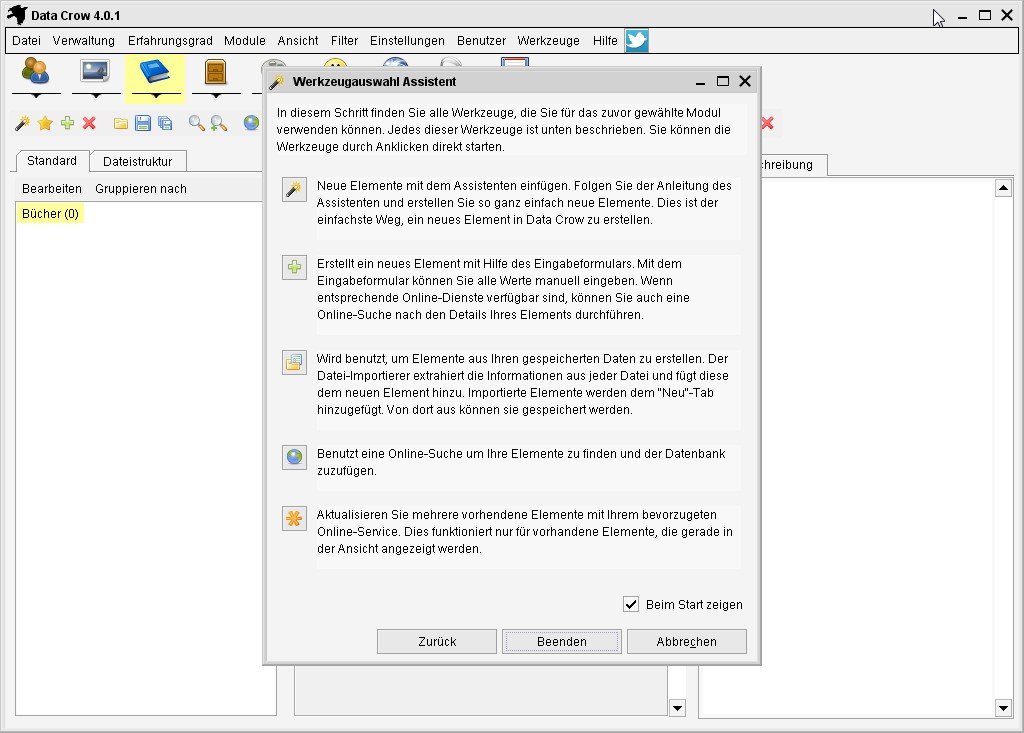Image resolution: width=1024 pixels, height=733 pixels.
Task: Uncheck the 'Beim Start zeigen' checkbox
Action: [x=631, y=604]
